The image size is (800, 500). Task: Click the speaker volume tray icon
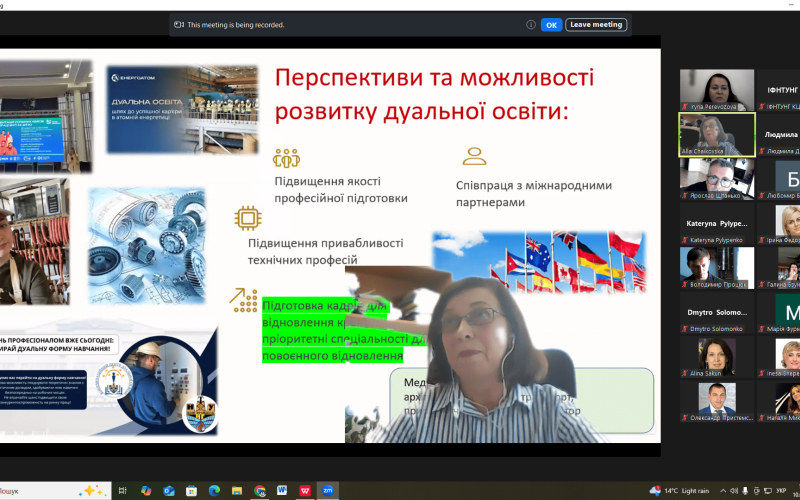point(734,491)
